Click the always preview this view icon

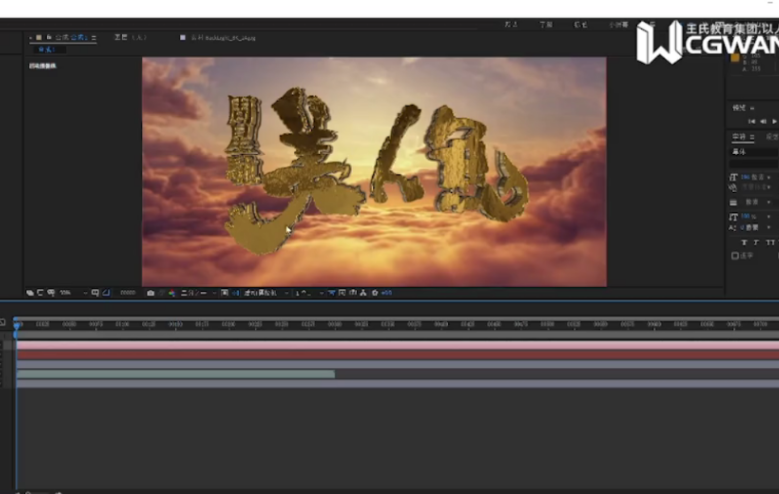coord(30,293)
